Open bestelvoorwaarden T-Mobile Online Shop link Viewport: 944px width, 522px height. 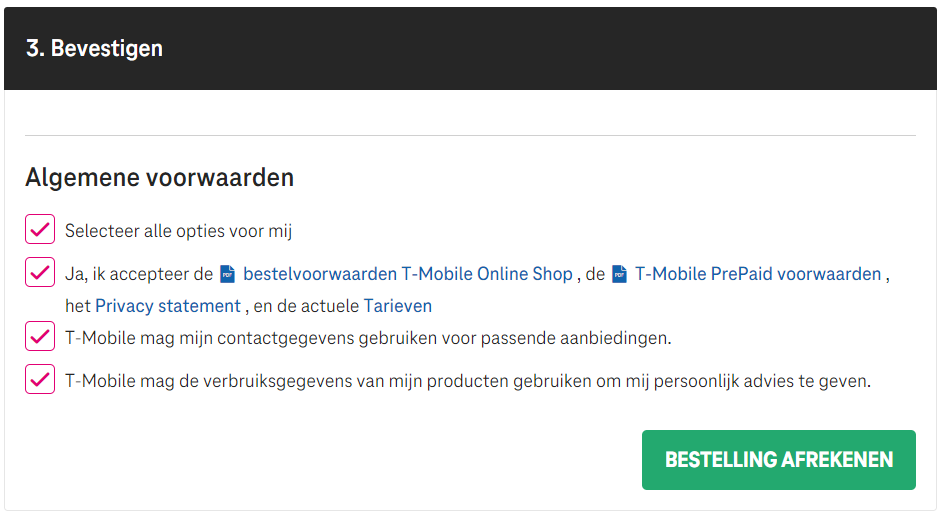(x=408, y=274)
